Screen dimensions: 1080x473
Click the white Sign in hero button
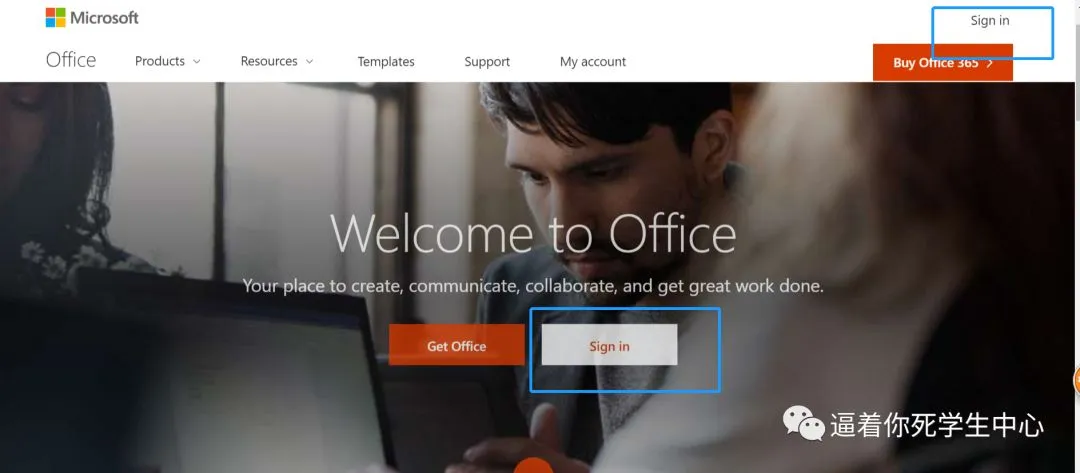[610, 345]
